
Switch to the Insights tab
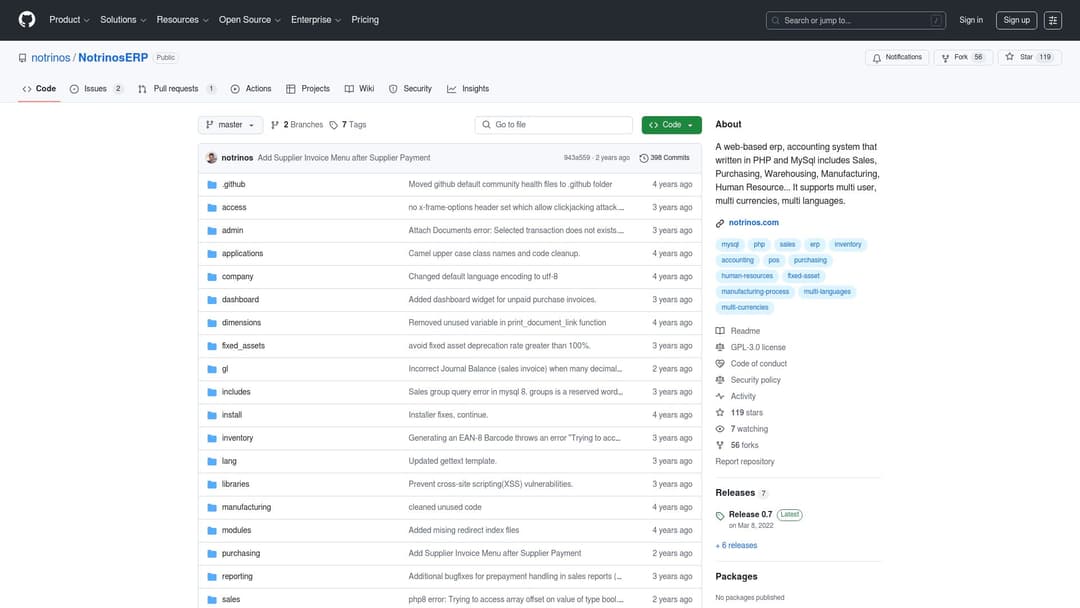click(468, 89)
